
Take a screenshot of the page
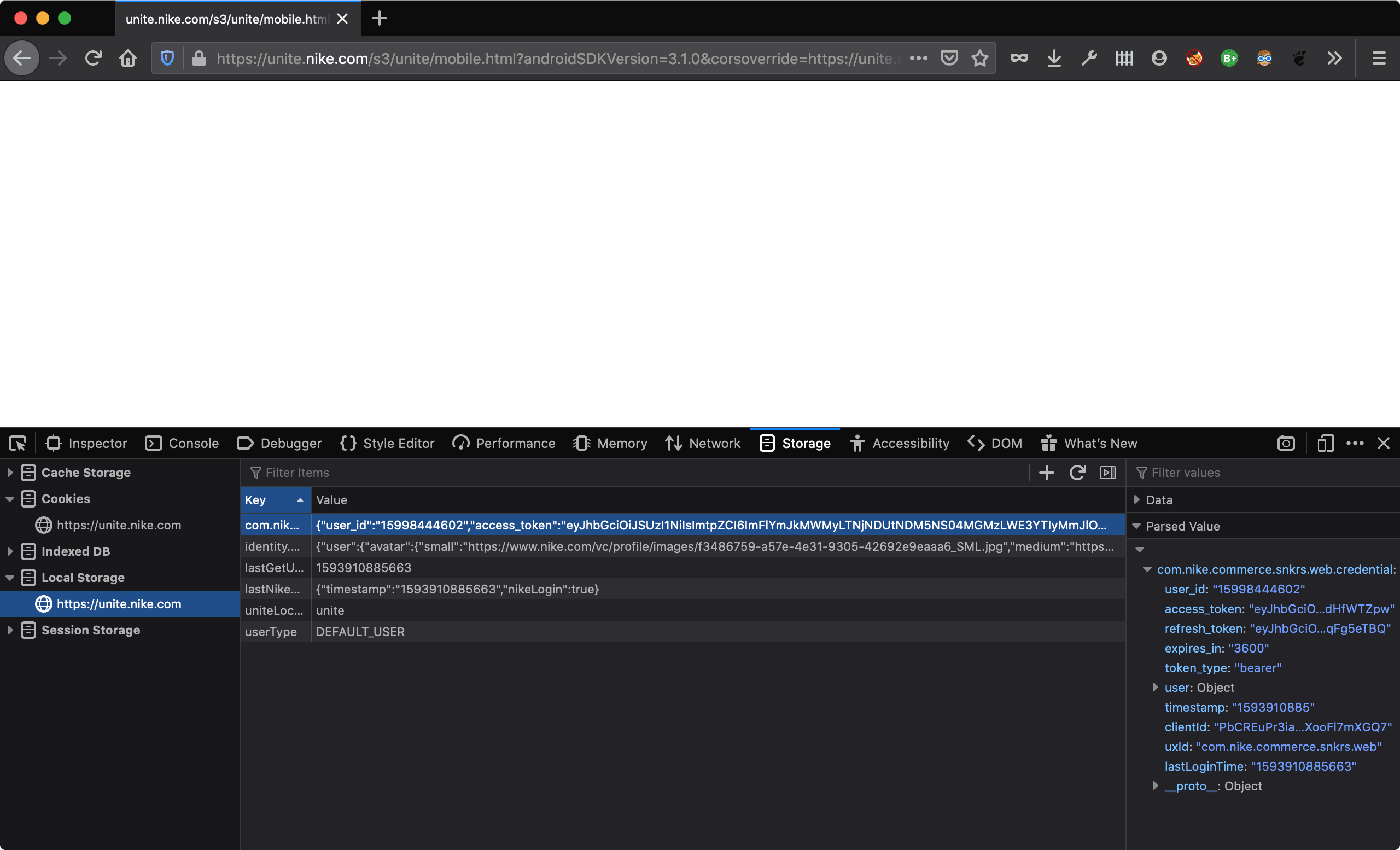pos(1286,443)
